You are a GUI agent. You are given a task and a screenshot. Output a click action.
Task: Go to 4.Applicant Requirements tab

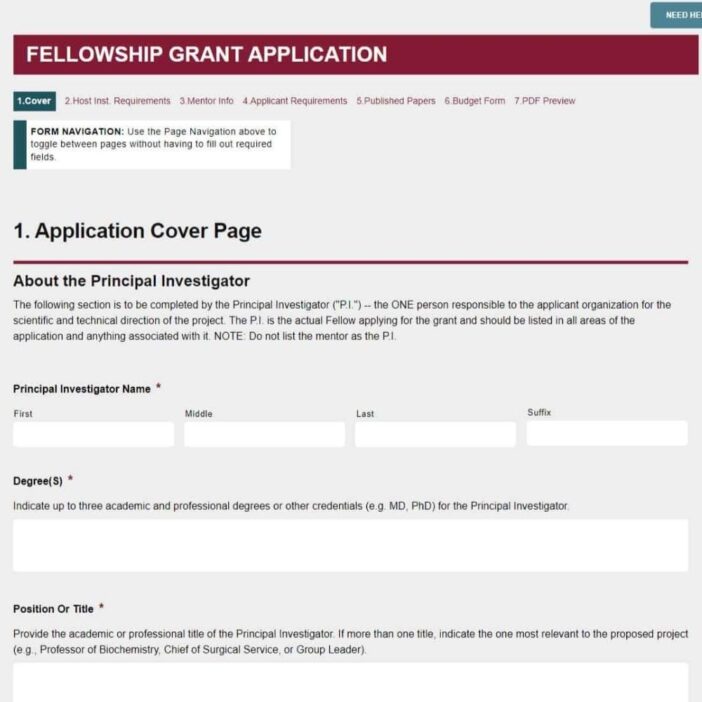[295, 101]
